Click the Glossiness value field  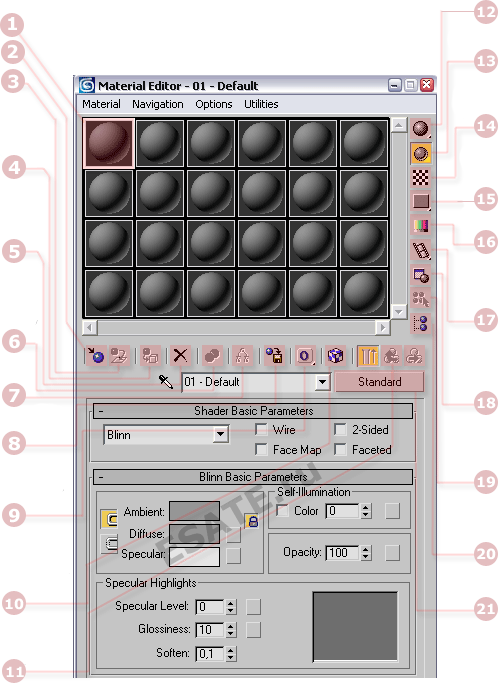click(210, 629)
